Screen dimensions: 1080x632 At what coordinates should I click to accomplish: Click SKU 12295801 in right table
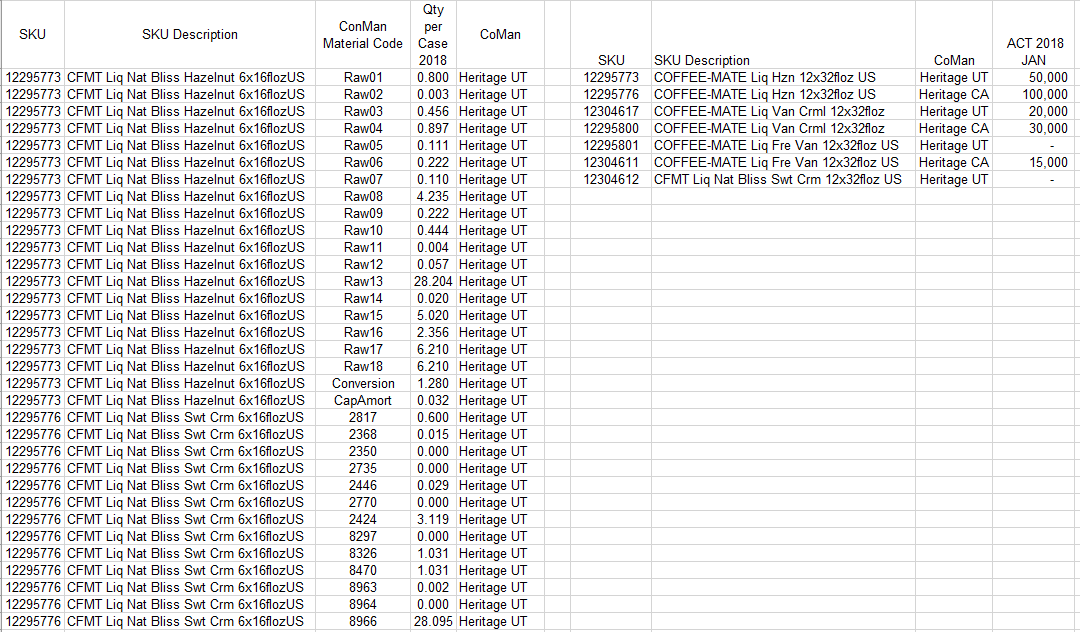click(x=611, y=145)
